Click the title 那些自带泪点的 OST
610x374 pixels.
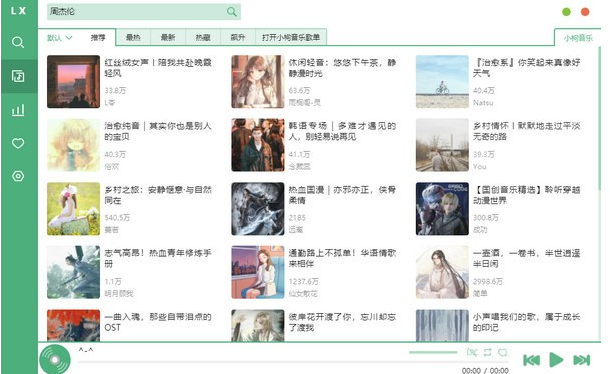click(x=158, y=322)
